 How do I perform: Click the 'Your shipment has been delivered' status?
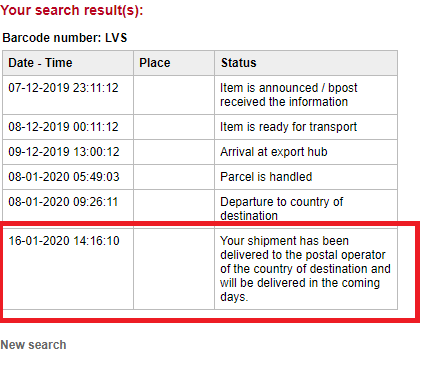[x=305, y=269]
